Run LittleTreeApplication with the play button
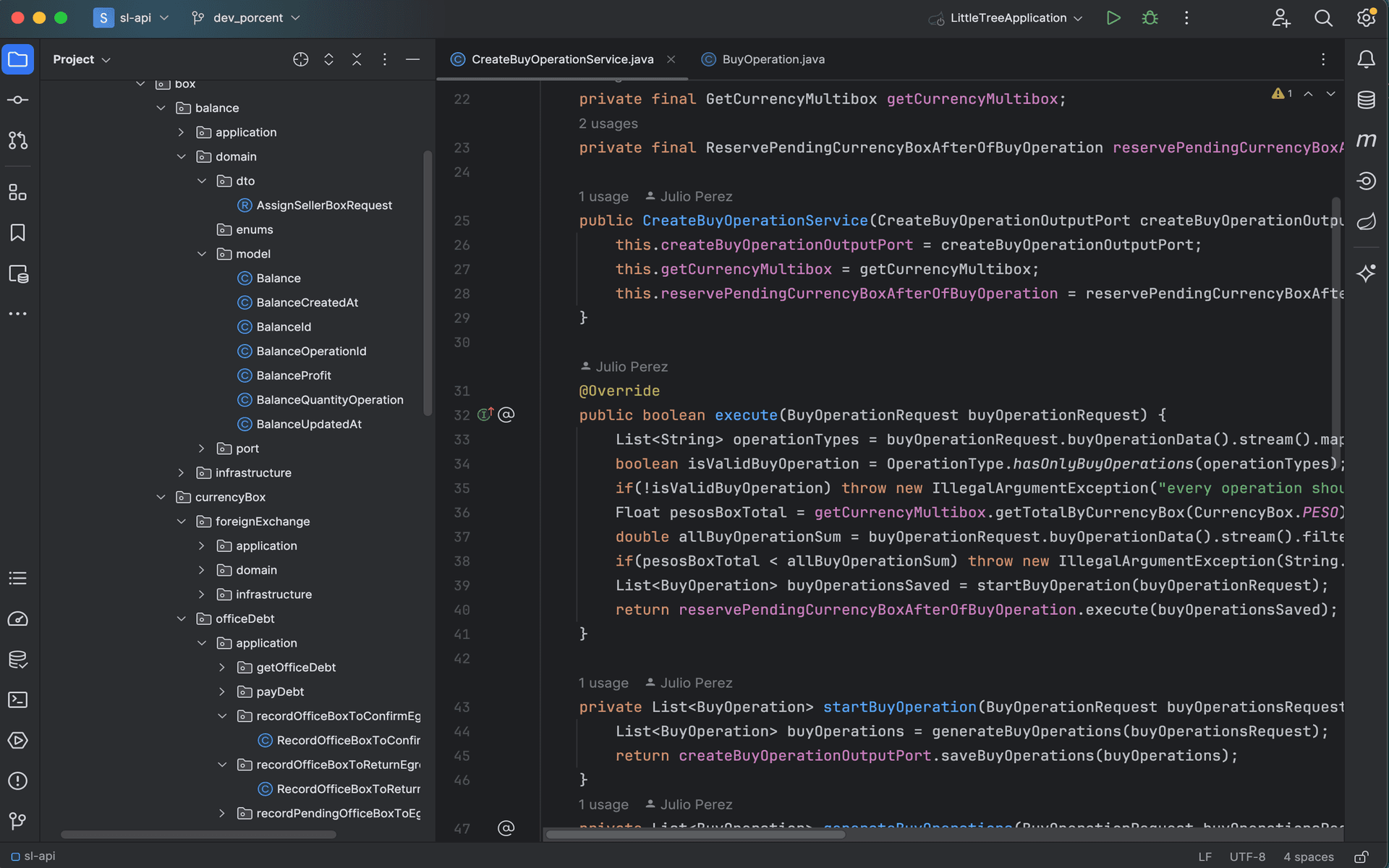The height and width of the screenshot is (868, 1389). pyautogui.click(x=1113, y=18)
